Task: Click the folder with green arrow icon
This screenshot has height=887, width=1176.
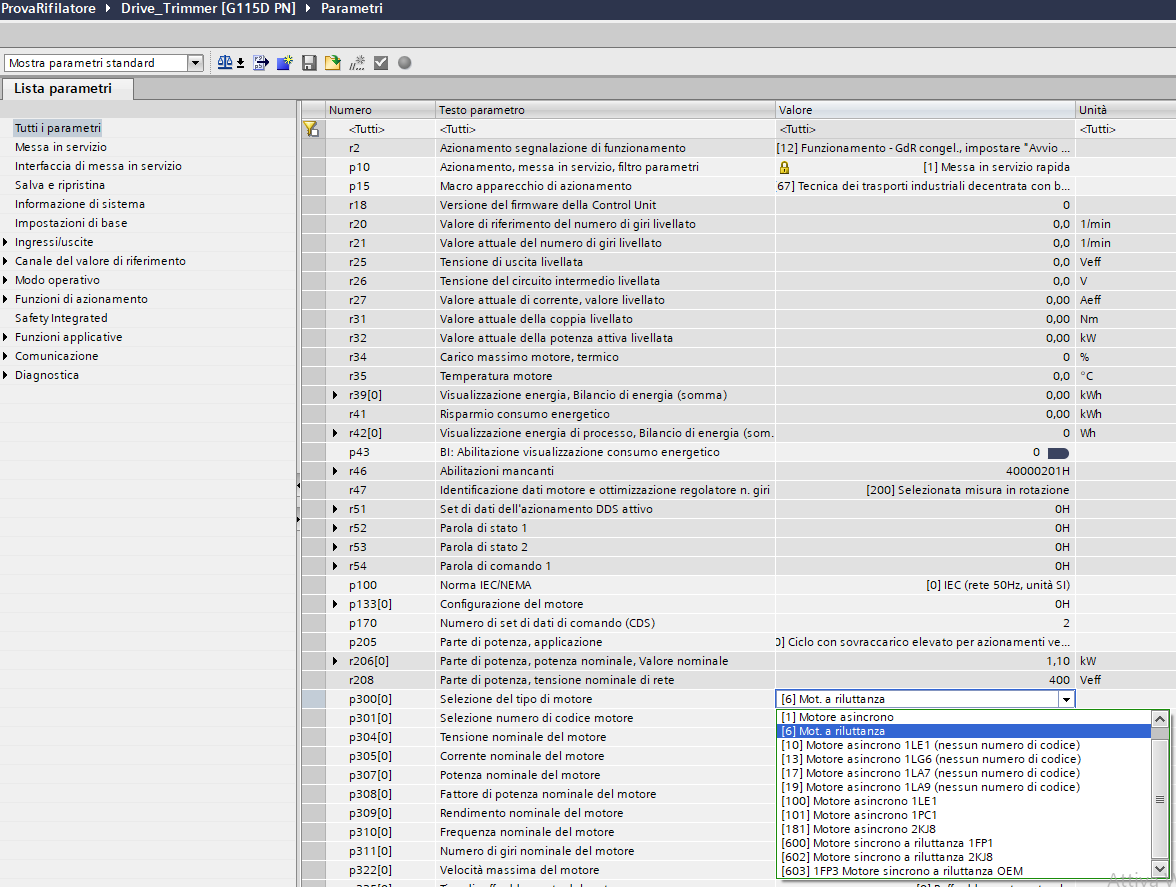Action: (332, 63)
